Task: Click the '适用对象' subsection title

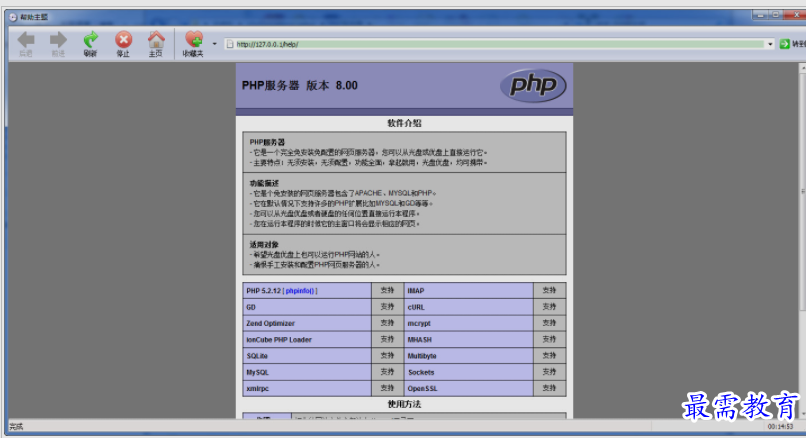Action: (x=264, y=245)
